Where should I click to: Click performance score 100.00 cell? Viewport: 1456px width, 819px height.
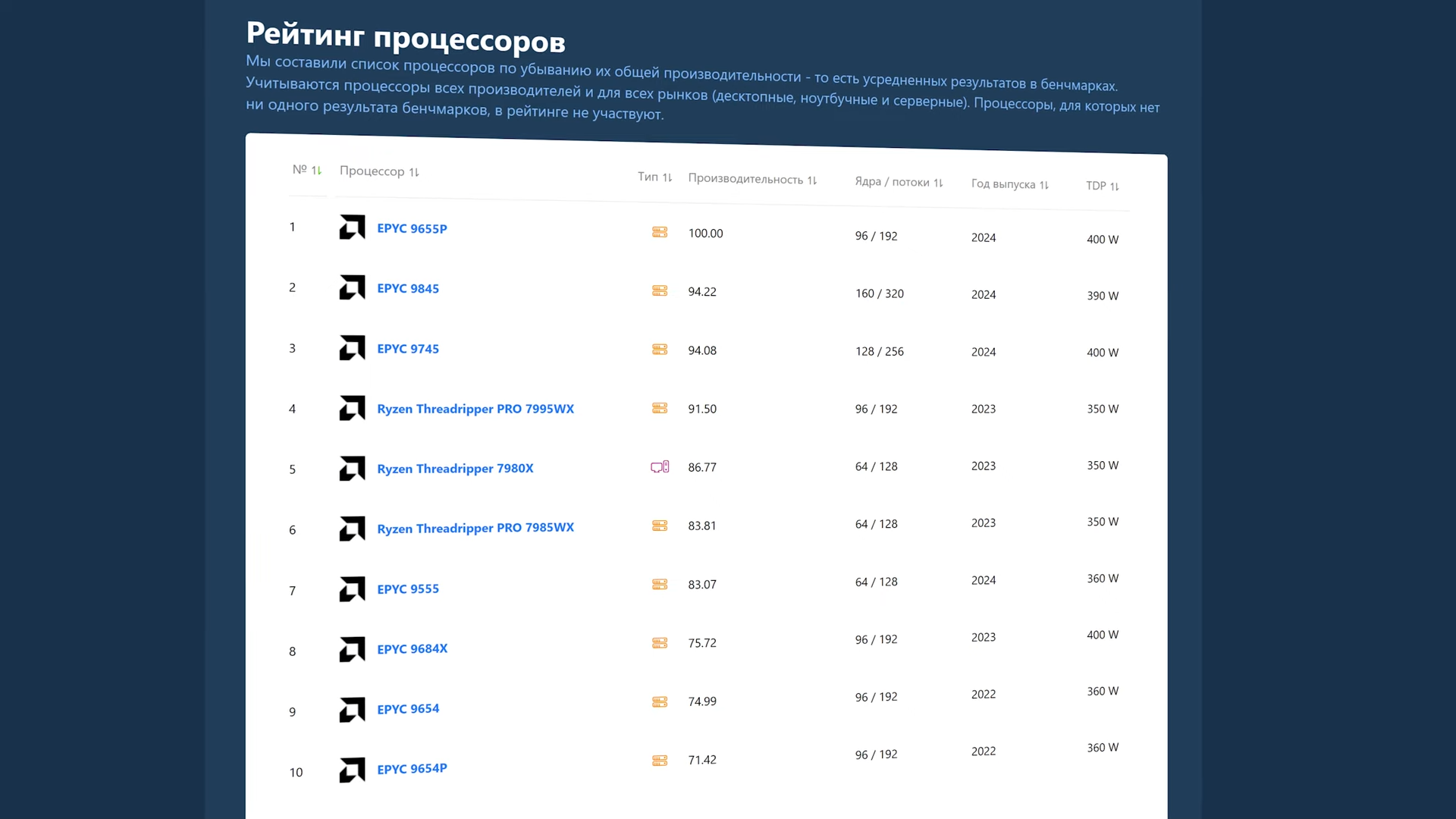(705, 234)
